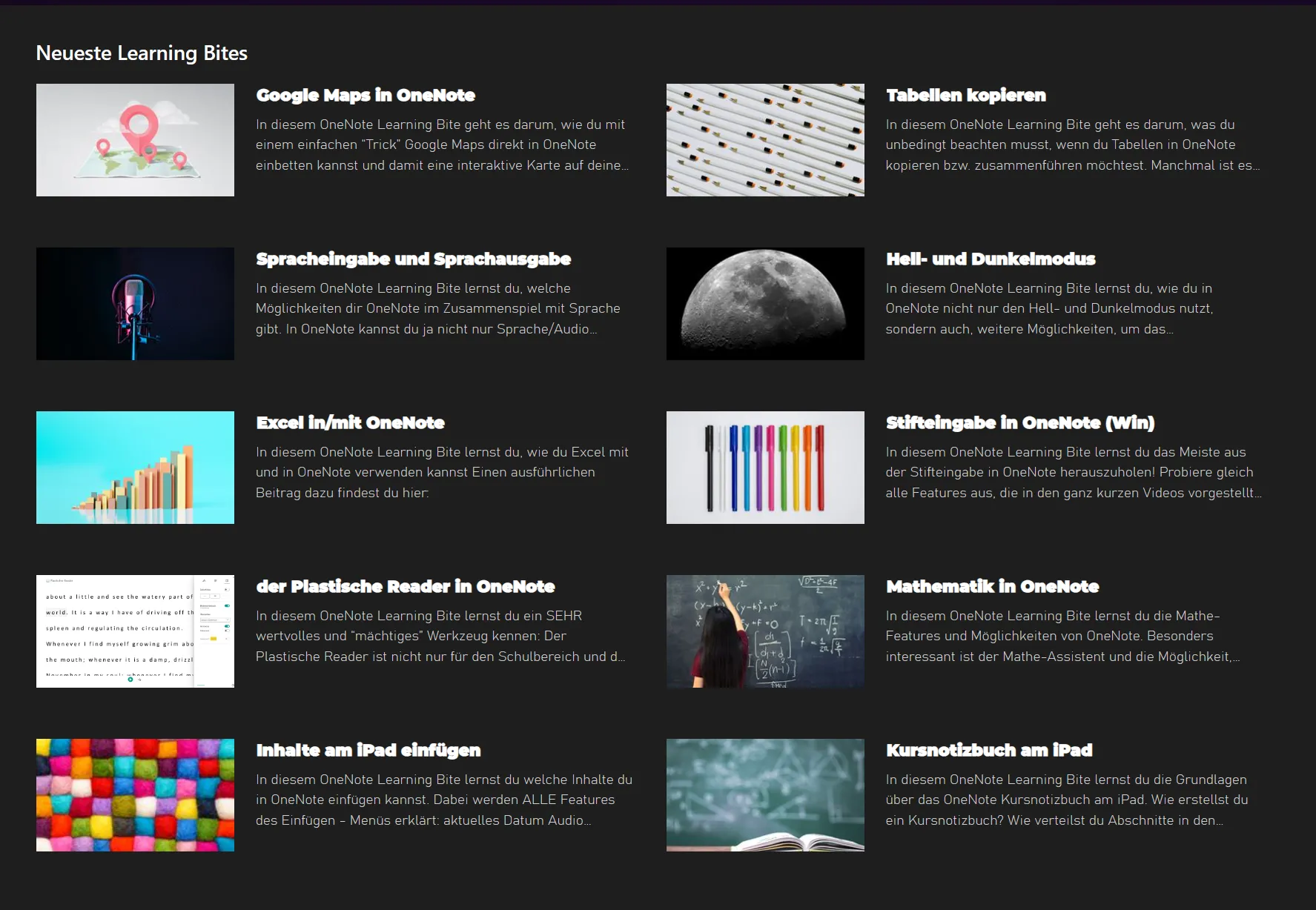Select the colorful pens thumbnail
The image size is (1316, 910).
765,468
